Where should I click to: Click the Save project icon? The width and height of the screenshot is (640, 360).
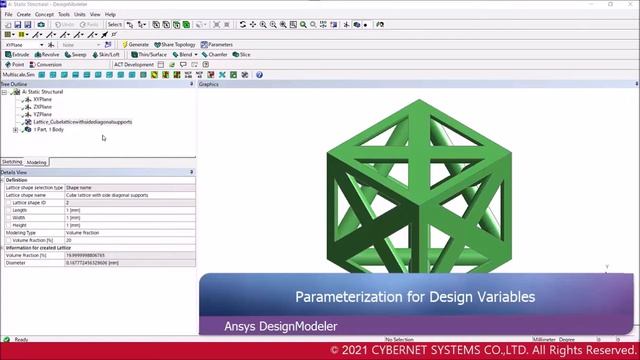18,25
